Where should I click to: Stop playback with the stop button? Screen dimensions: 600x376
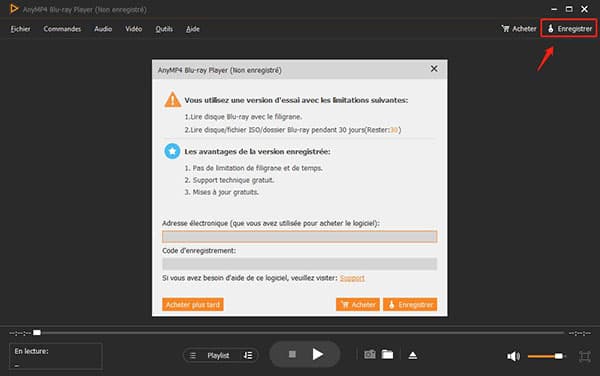tap(292, 355)
